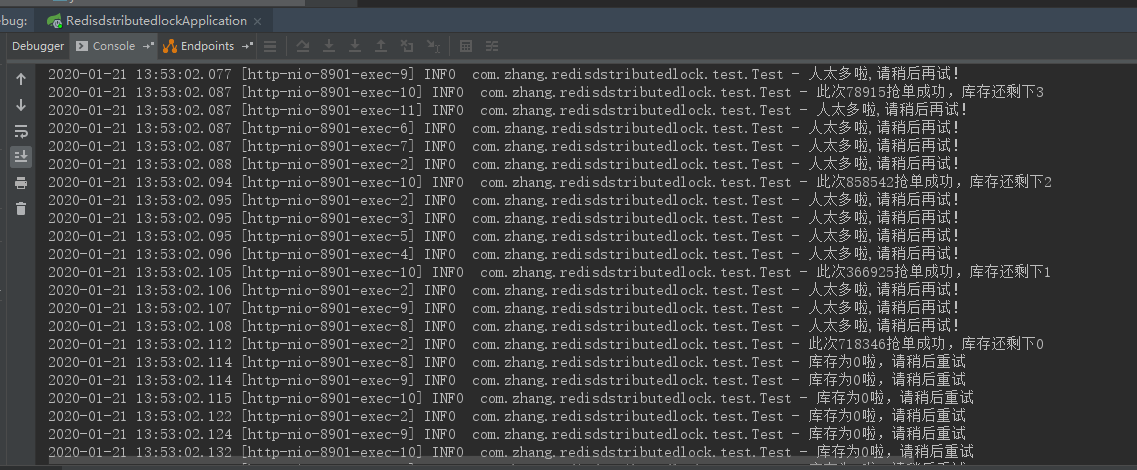Click the pin icon beside the Endpoints tab
This screenshot has height=470, width=1137.
pos(247,46)
